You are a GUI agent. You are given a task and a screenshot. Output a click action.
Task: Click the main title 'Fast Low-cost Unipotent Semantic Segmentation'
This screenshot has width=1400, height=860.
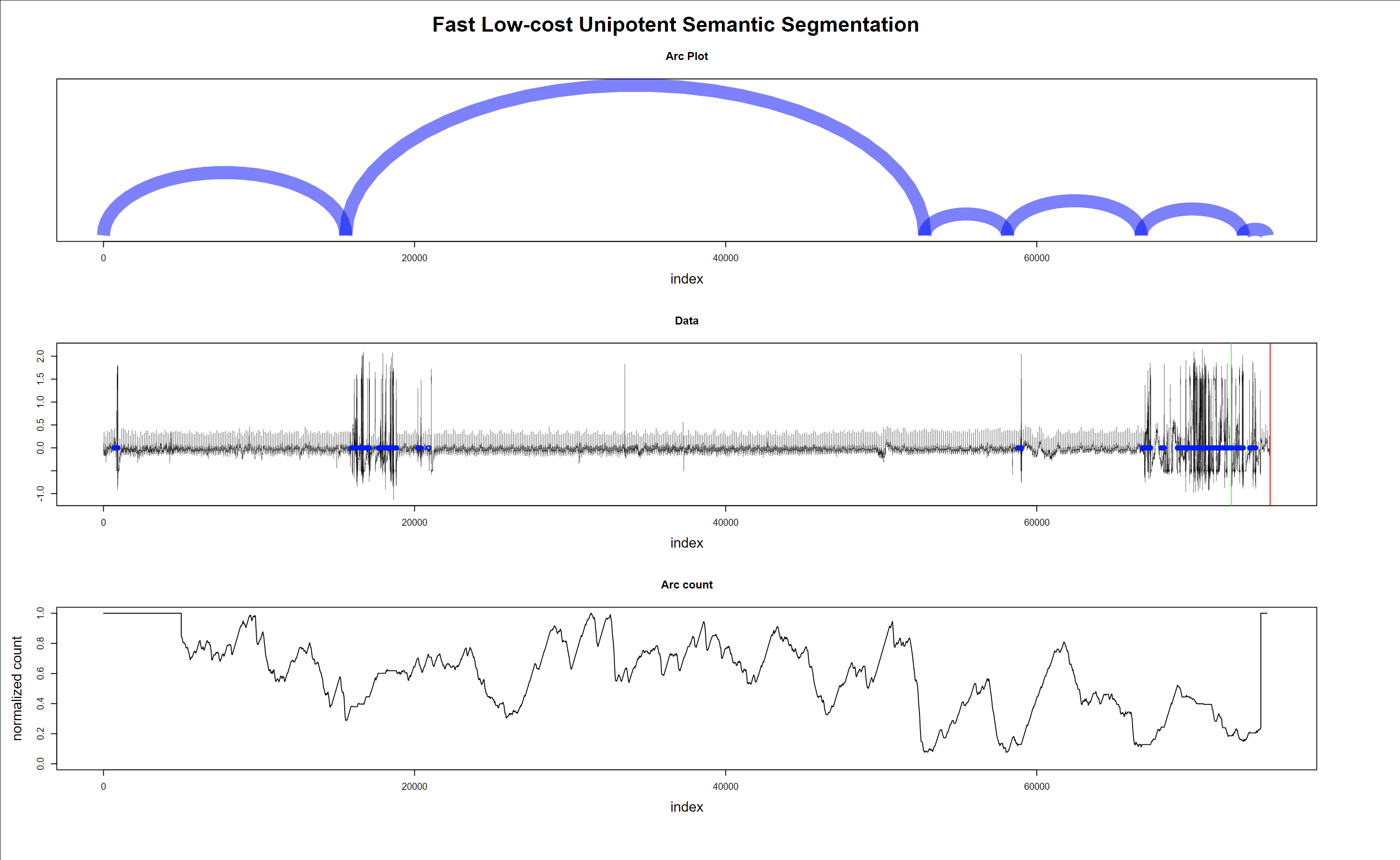(x=675, y=25)
